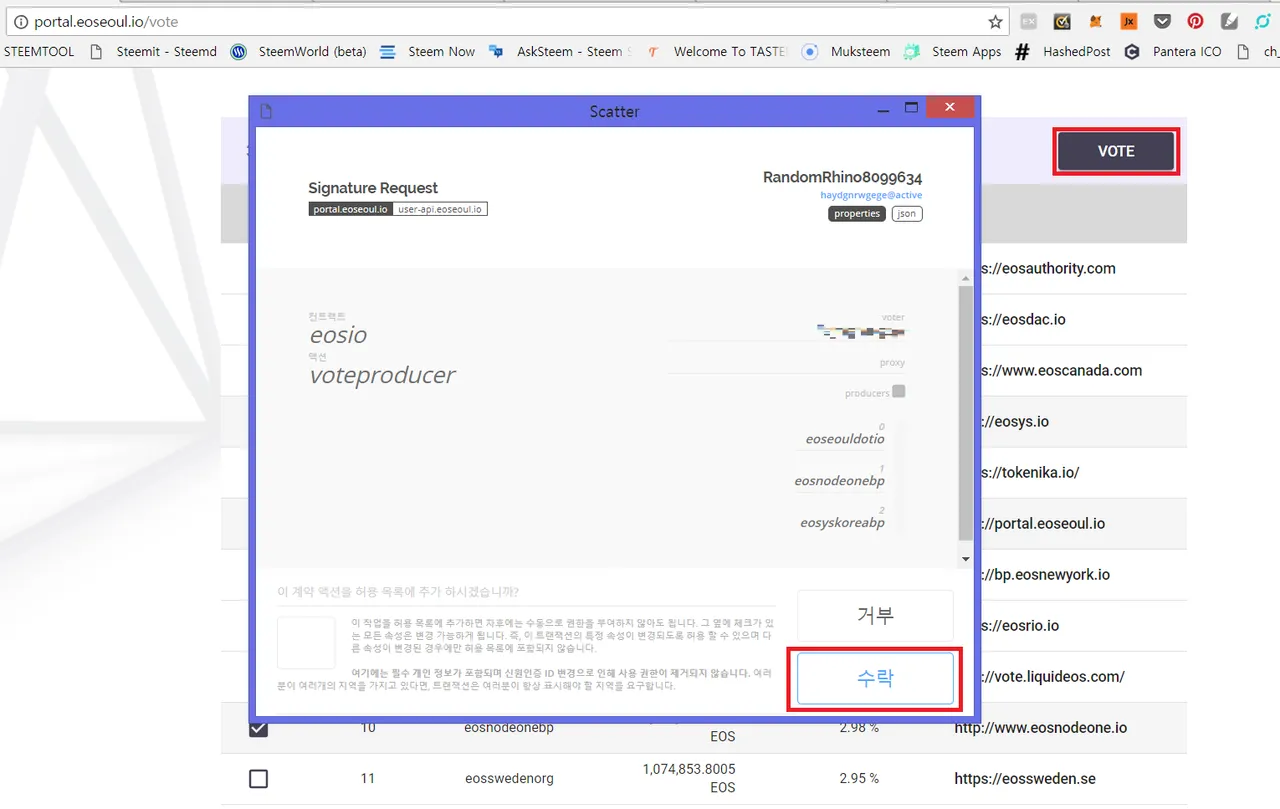Click the haydgnrwgege@active account text
The image size is (1280, 809).
(871, 195)
